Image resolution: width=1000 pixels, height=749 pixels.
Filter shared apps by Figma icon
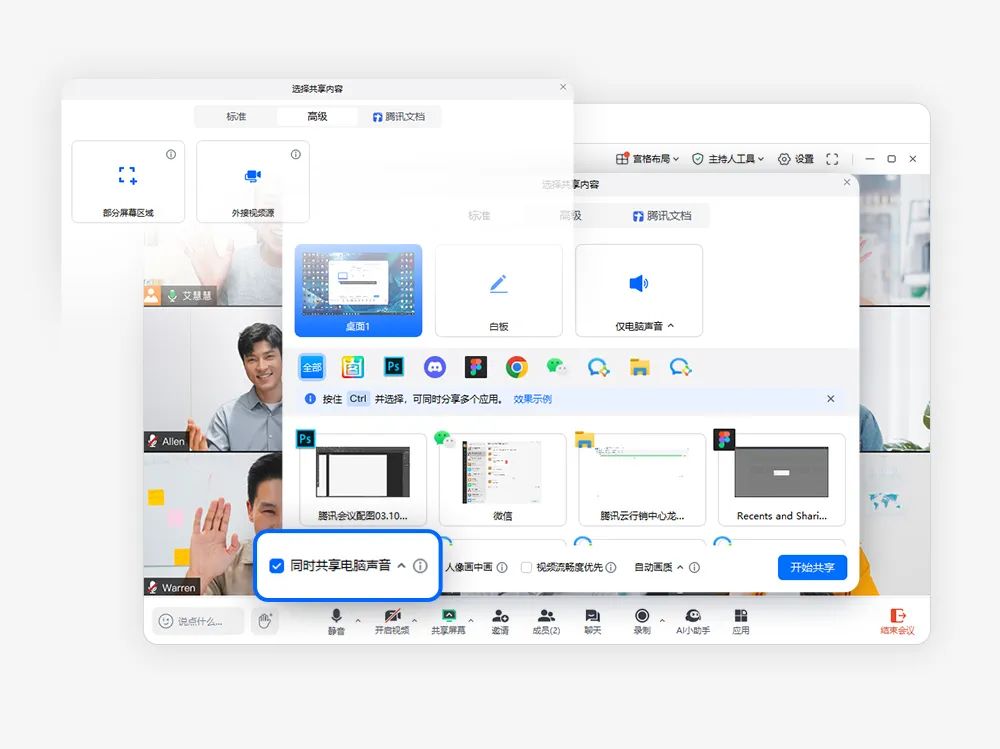tap(476, 367)
